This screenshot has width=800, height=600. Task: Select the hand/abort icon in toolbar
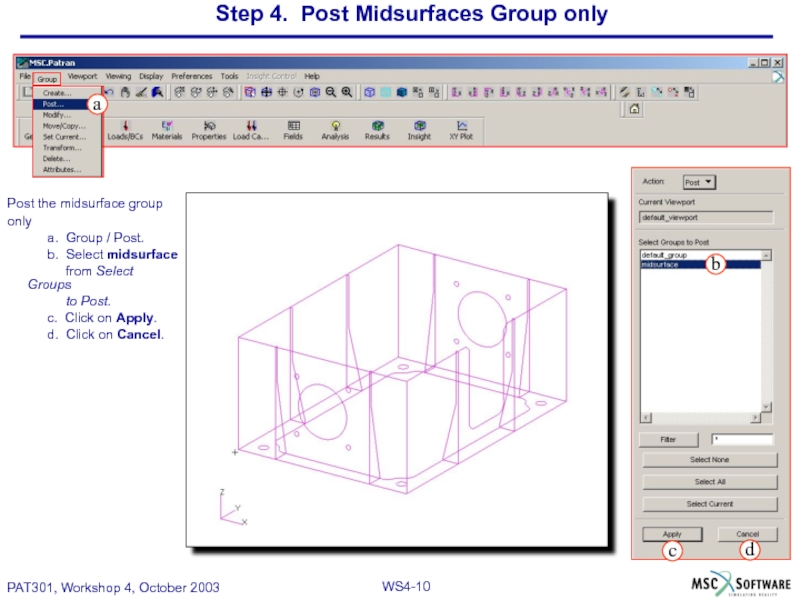click(x=125, y=92)
